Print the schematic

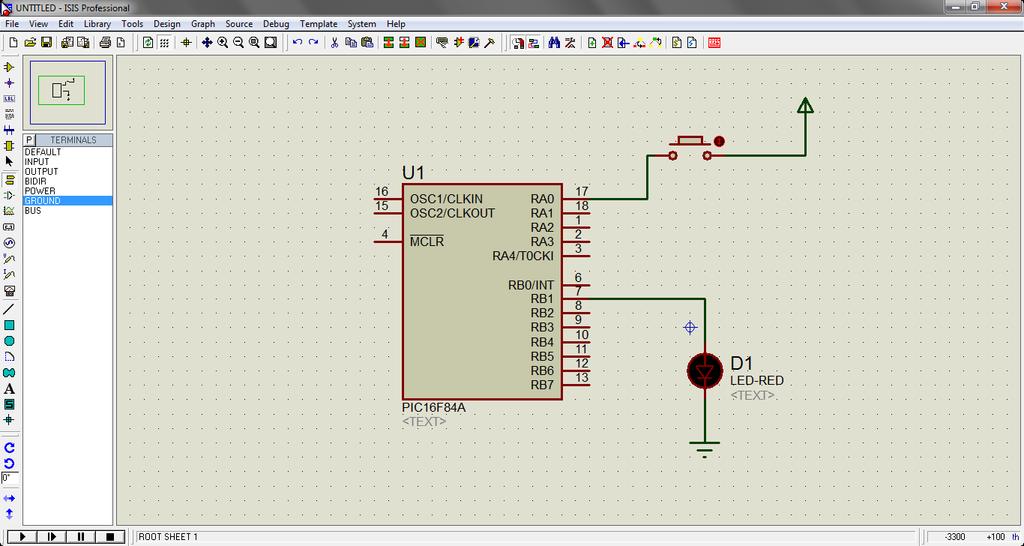pos(105,42)
